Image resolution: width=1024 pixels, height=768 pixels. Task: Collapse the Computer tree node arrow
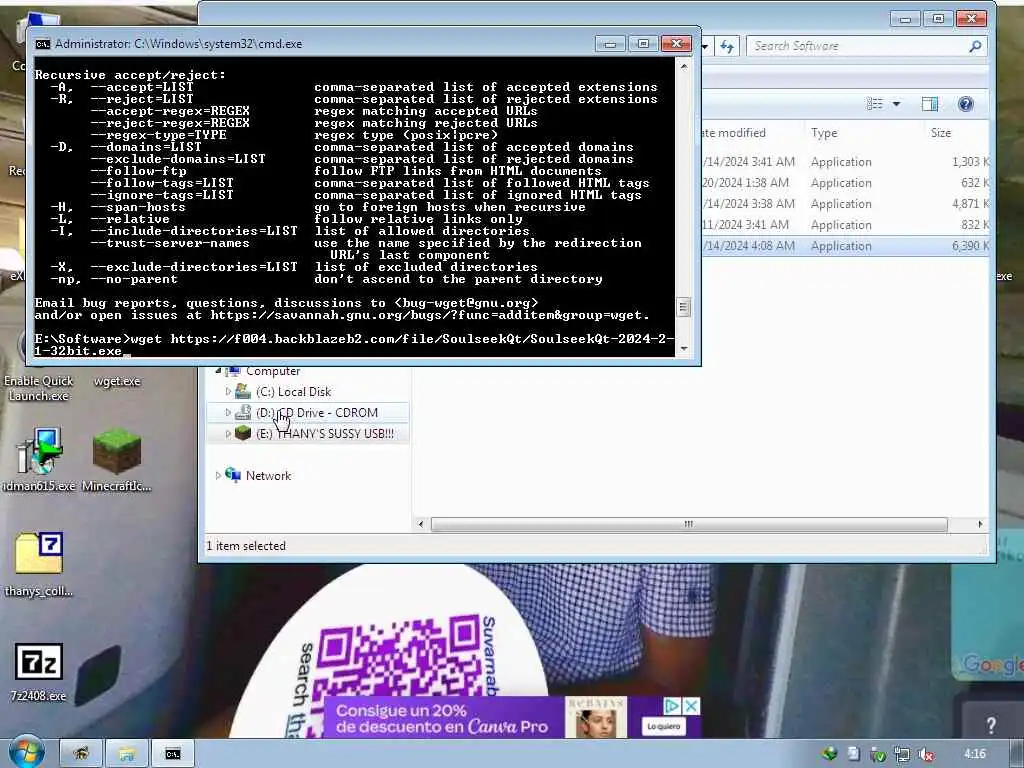(x=217, y=372)
